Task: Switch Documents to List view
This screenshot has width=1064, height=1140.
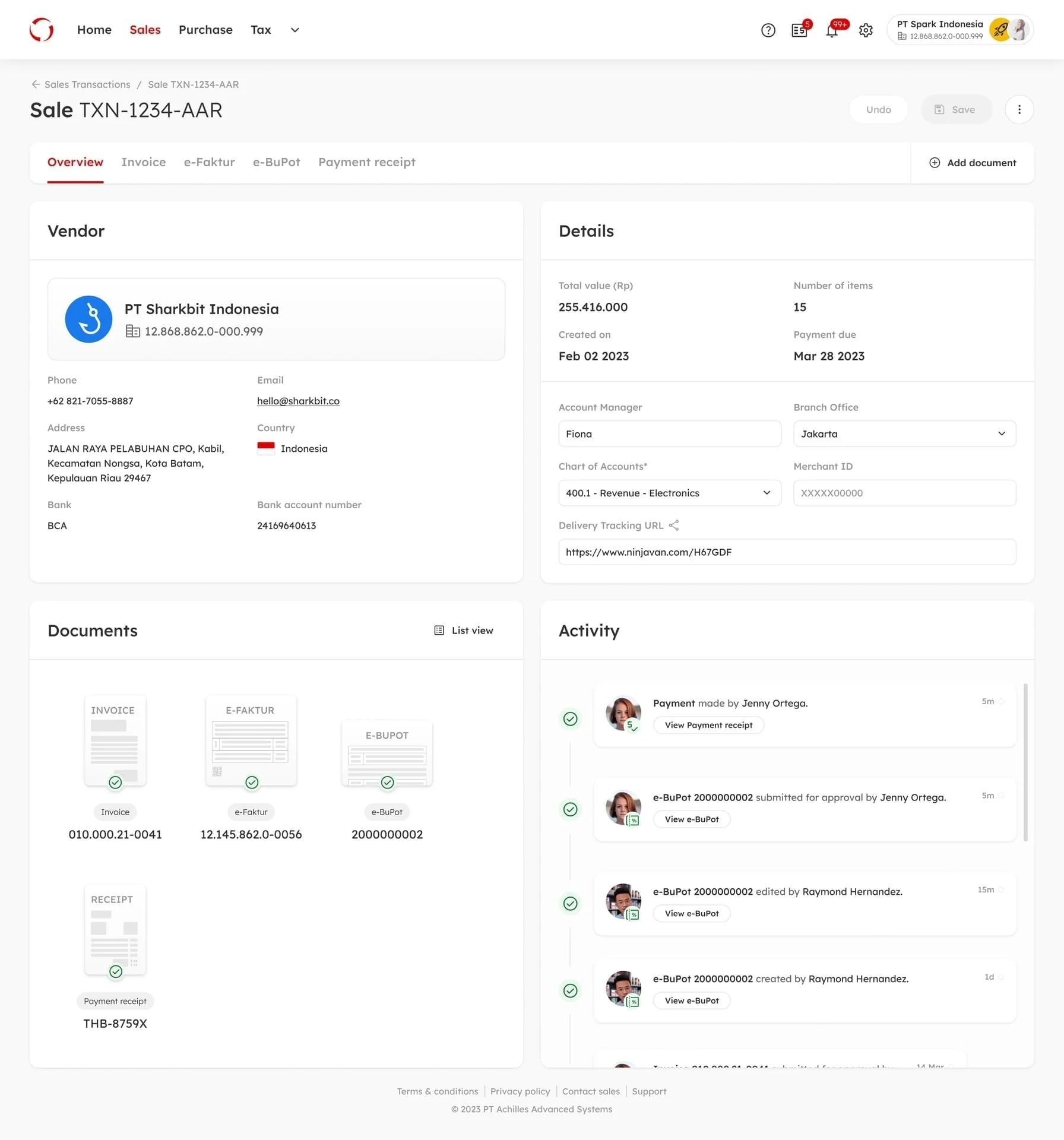Action: click(463, 631)
